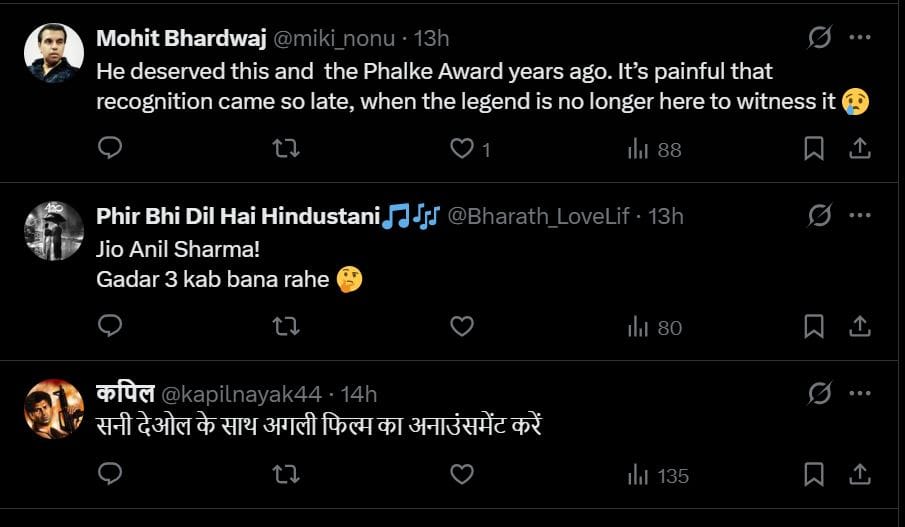Open Phir Bhi Dil Hai Hindustani profile name
This screenshot has height=527, width=905.
click(238, 216)
